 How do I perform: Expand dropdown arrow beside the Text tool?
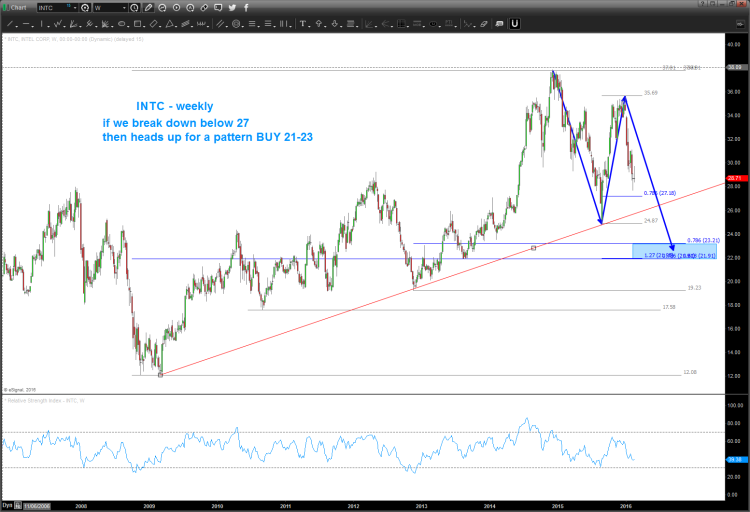(309, 26)
